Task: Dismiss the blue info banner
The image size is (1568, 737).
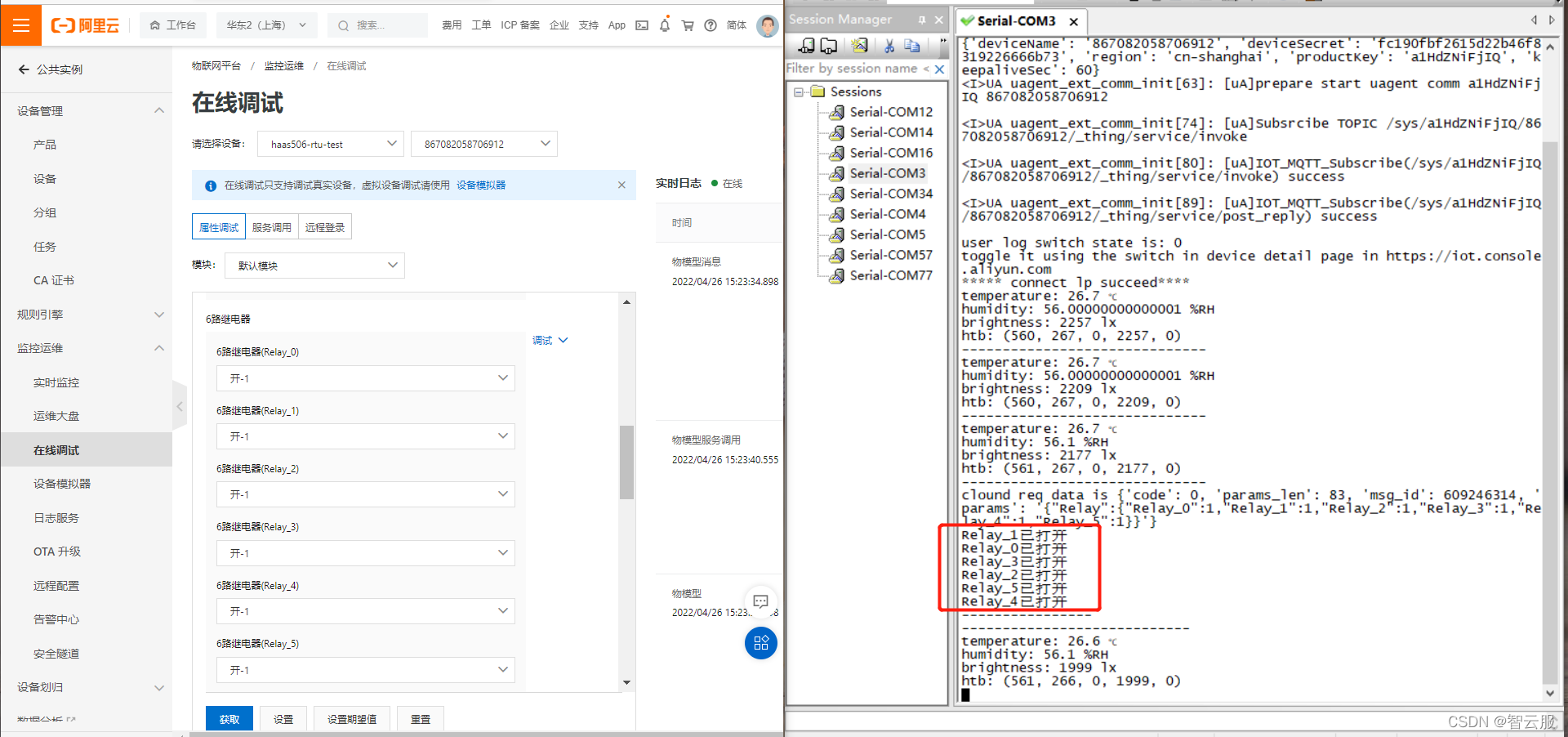Action: (x=621, y=185)
